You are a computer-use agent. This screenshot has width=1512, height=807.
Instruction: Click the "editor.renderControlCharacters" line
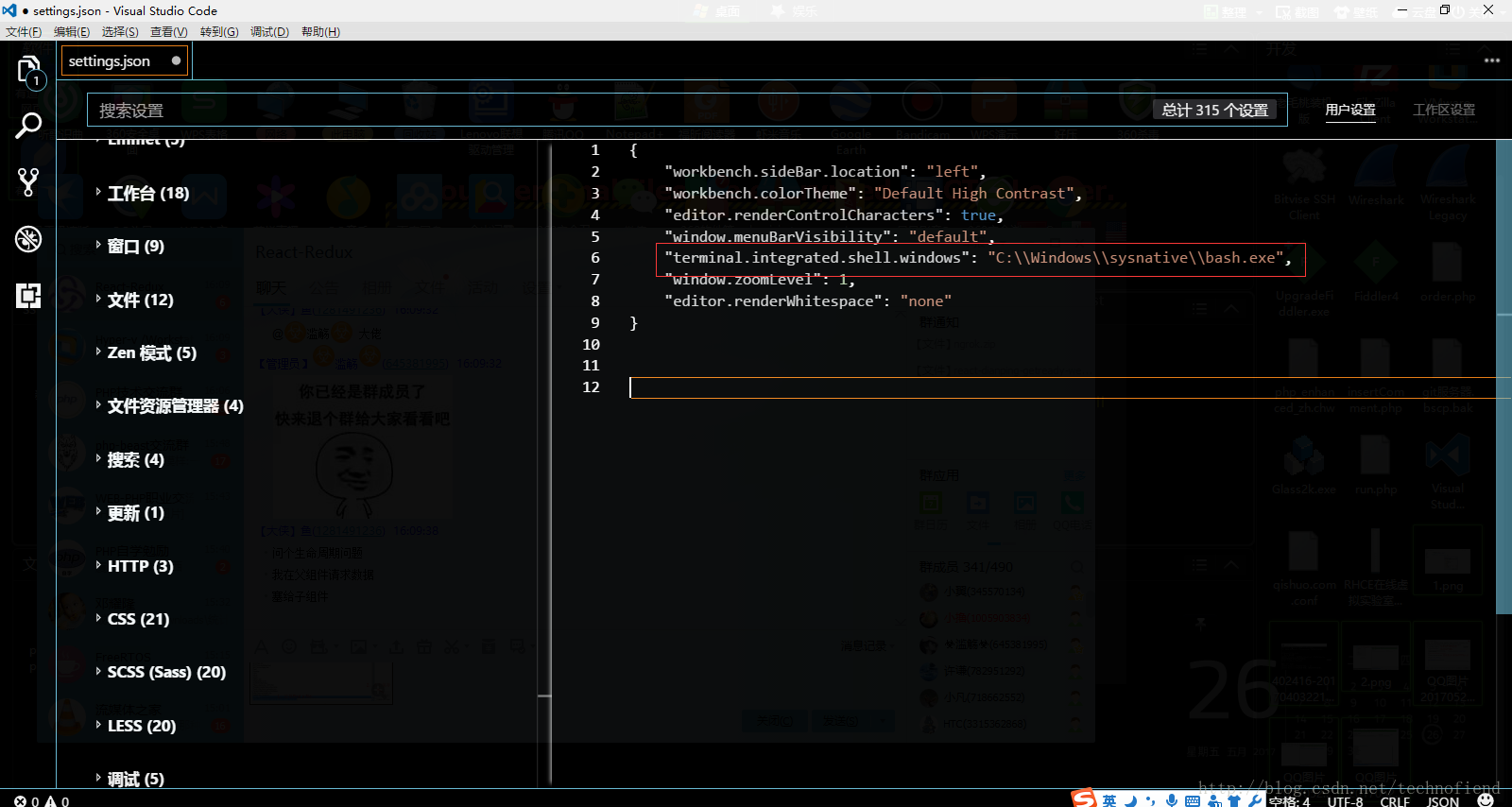833,215
